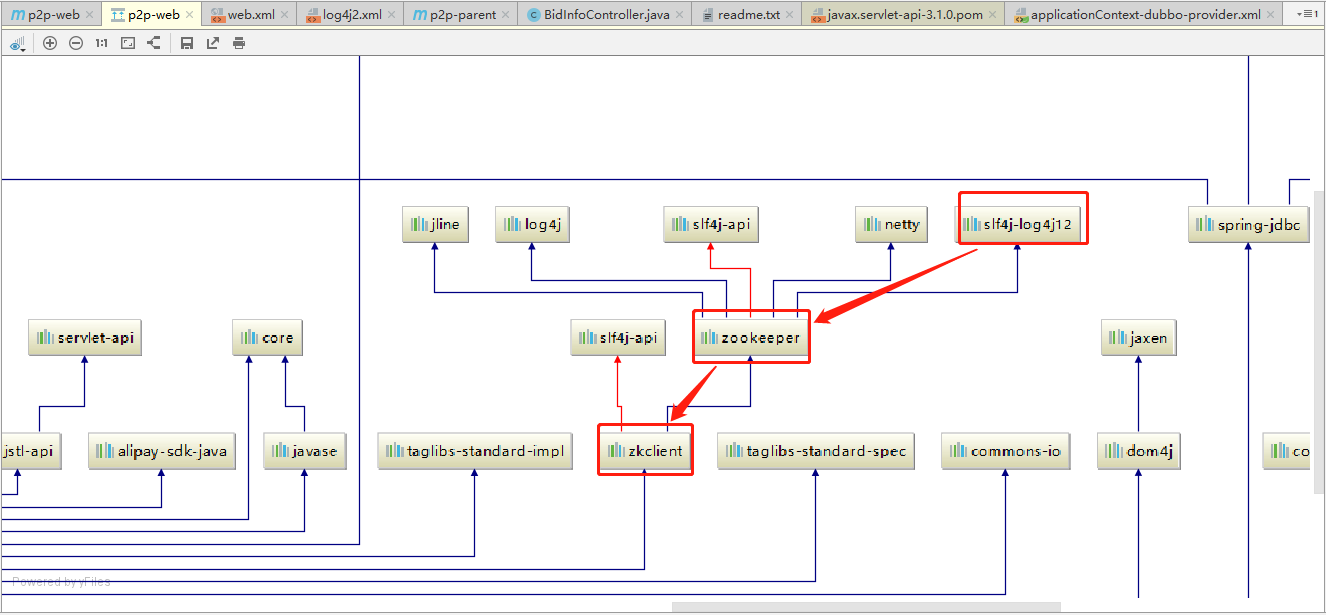
Task: Select the show paths toolbar icon
Action: (x=156, y=43)
